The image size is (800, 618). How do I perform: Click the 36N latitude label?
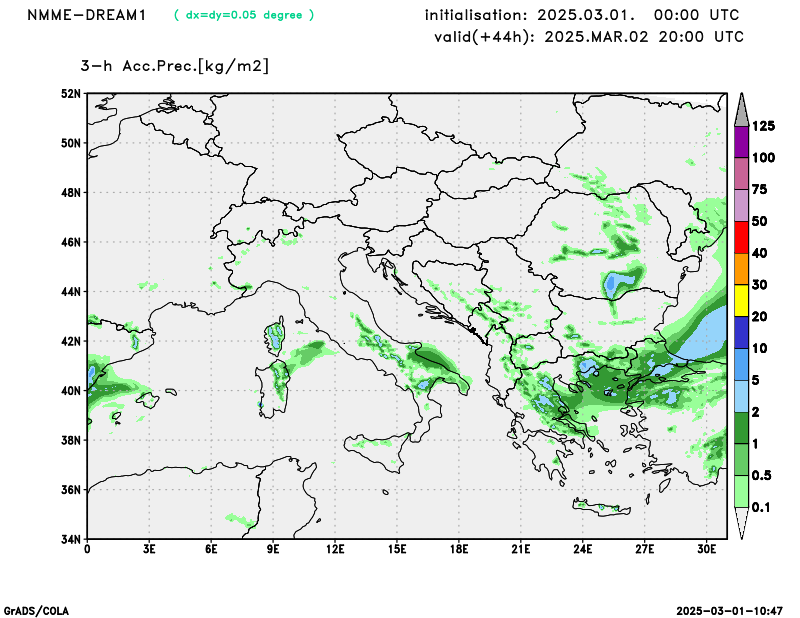71,490
